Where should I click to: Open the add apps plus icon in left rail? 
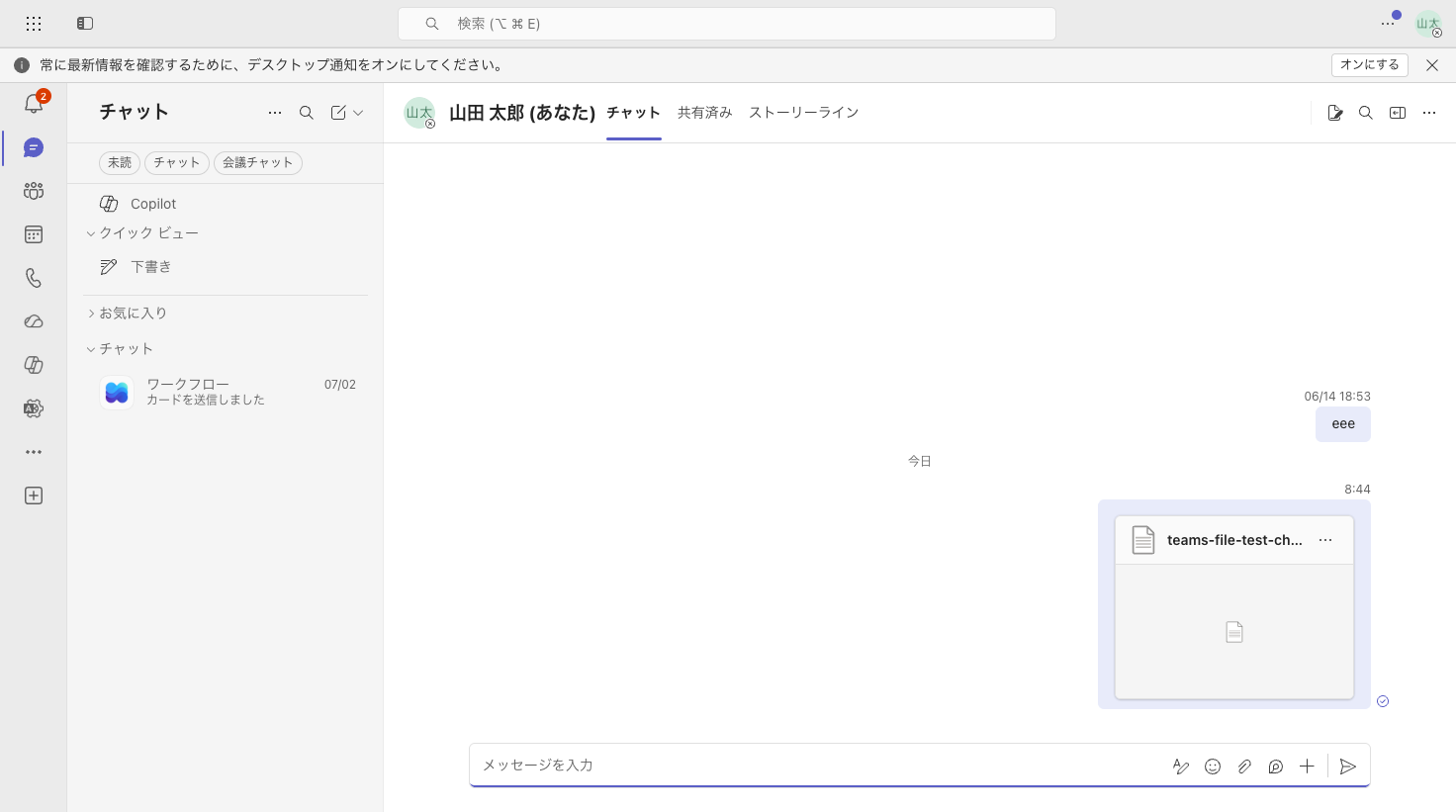pos(34,496)
